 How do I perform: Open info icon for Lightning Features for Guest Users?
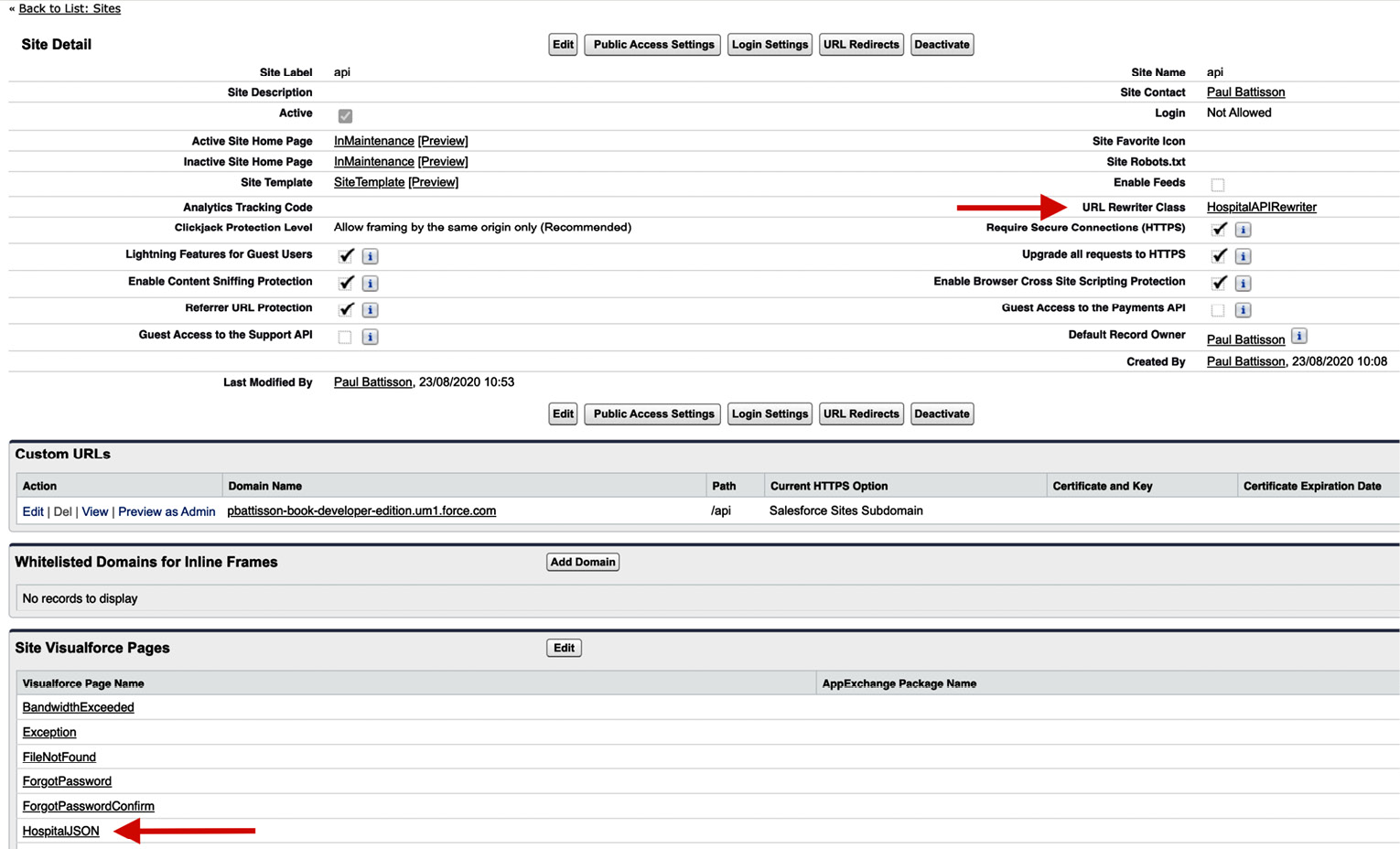(x=370, y=256)
